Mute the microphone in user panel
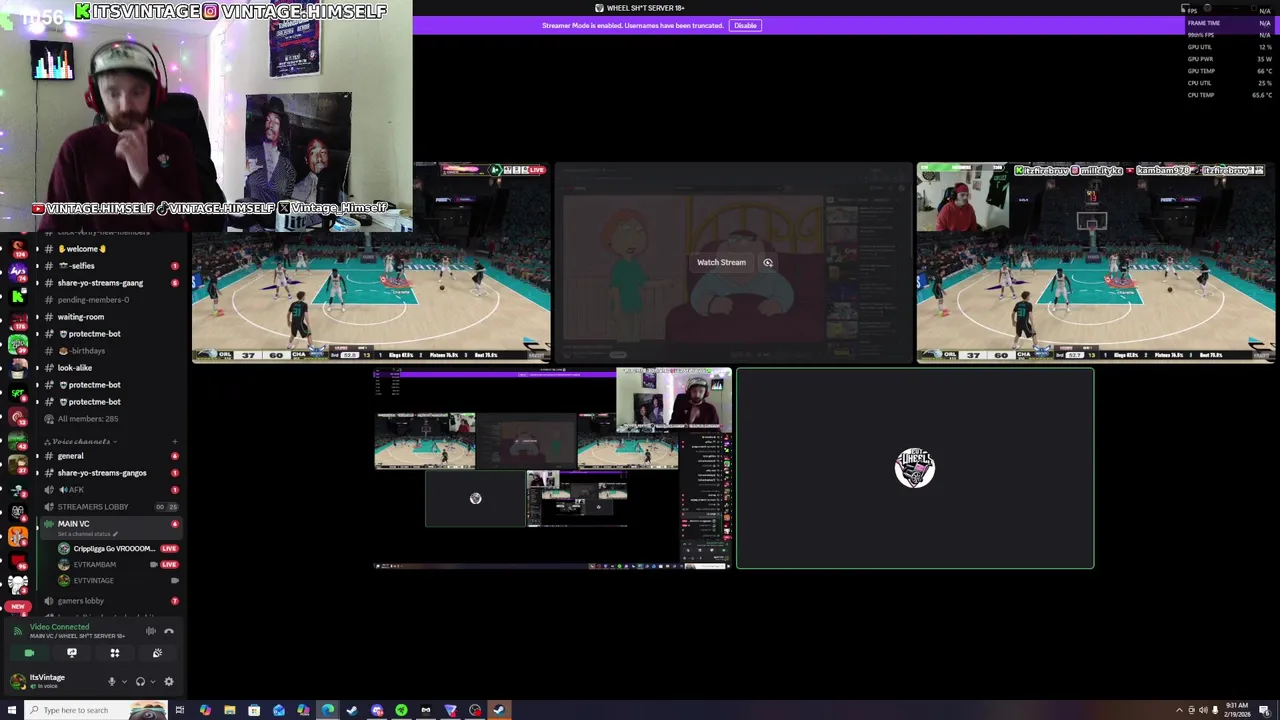1280x720 pixels. pos(112,682)
